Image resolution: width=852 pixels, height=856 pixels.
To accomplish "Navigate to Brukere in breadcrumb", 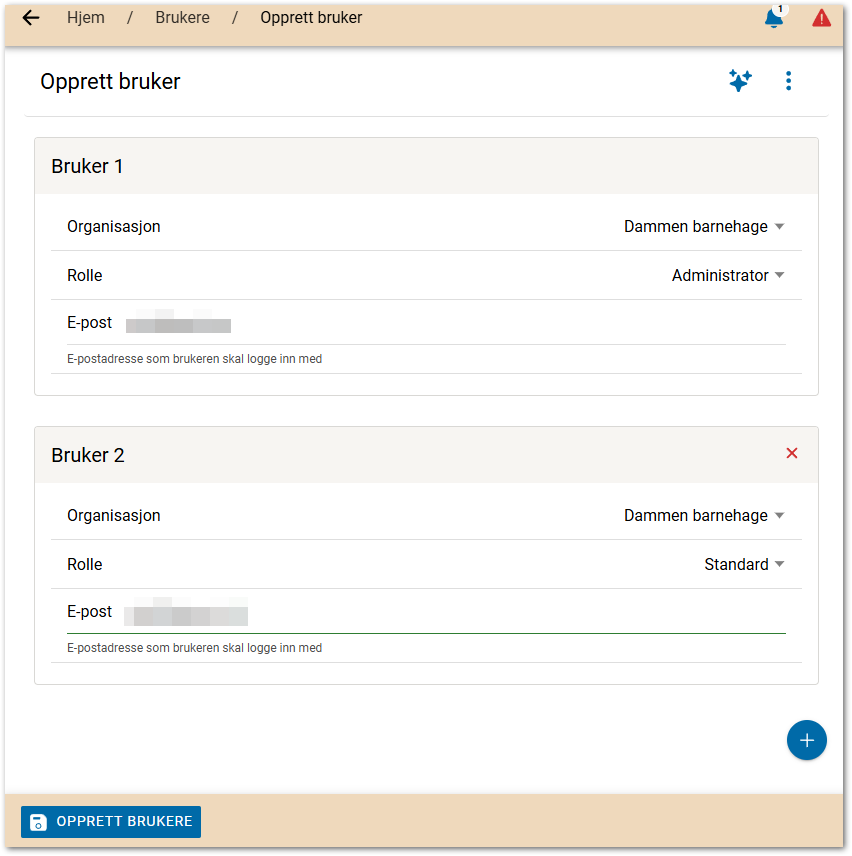I will click(182, 18).
